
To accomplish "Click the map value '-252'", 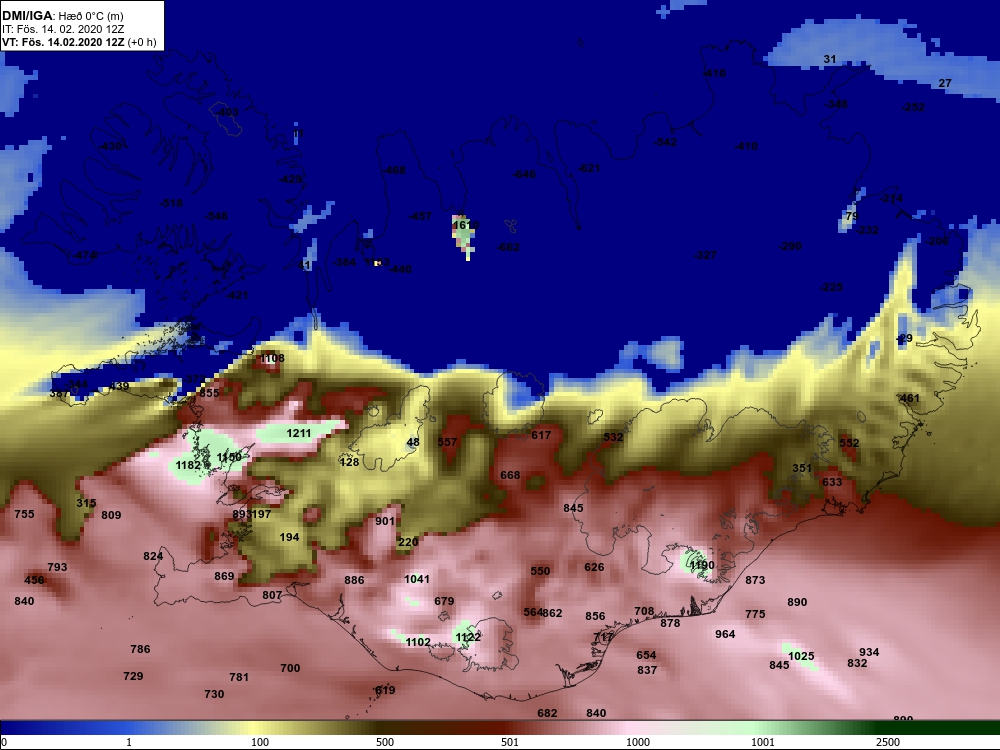I will coord(913,107).
